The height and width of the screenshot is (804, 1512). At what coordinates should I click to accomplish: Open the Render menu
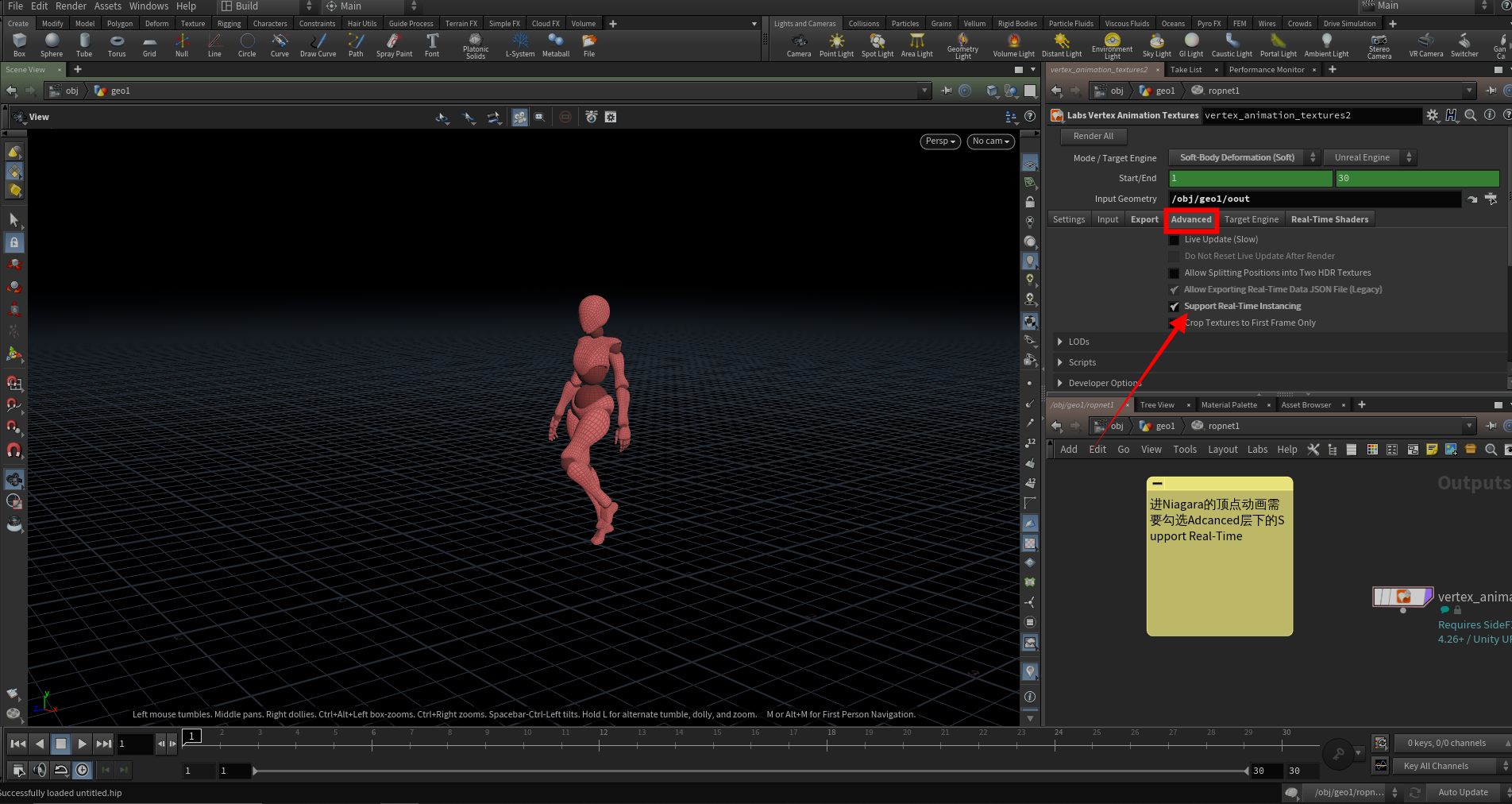[71, 6]
